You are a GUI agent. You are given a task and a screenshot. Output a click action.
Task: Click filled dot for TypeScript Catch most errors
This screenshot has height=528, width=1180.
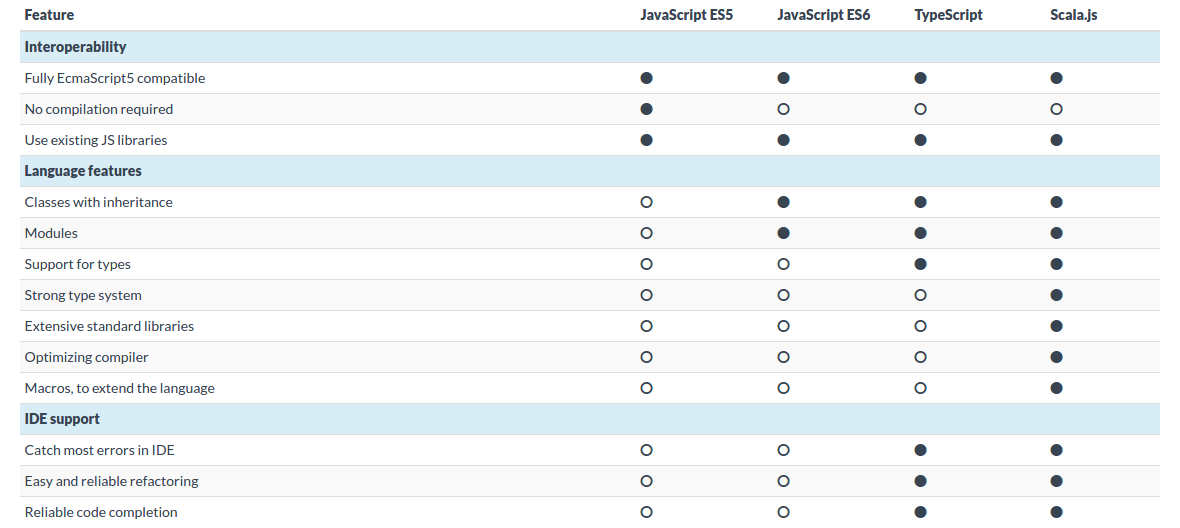pyautogui.click(x=920, y=451)
